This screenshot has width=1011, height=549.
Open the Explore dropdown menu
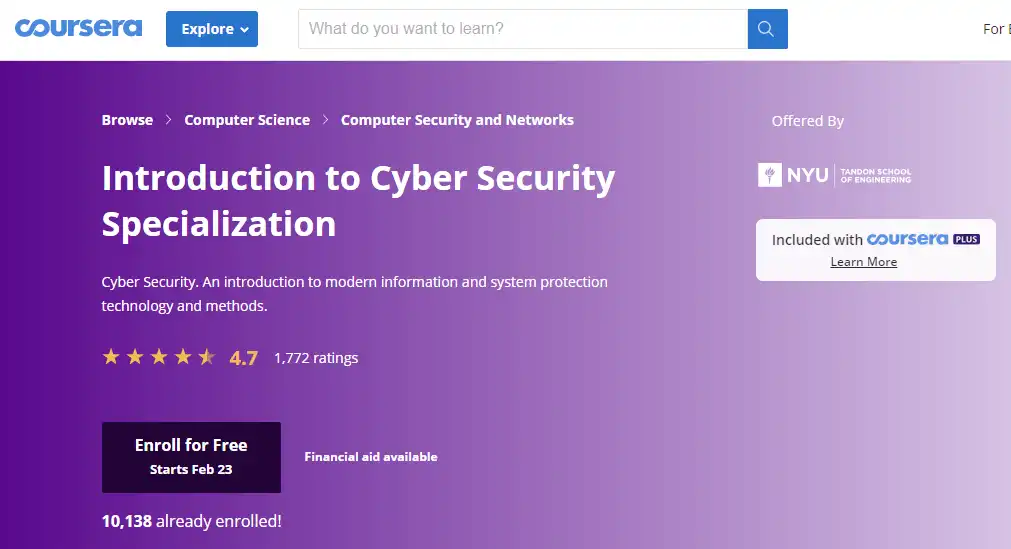211,29
